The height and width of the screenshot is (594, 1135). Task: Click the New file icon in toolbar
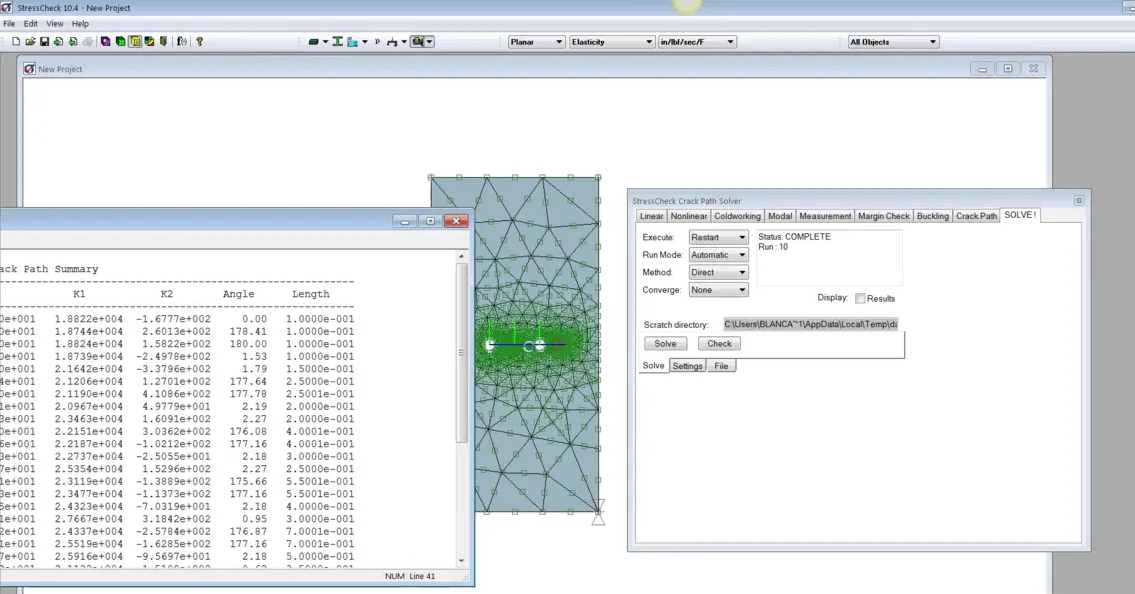point(16,42)
